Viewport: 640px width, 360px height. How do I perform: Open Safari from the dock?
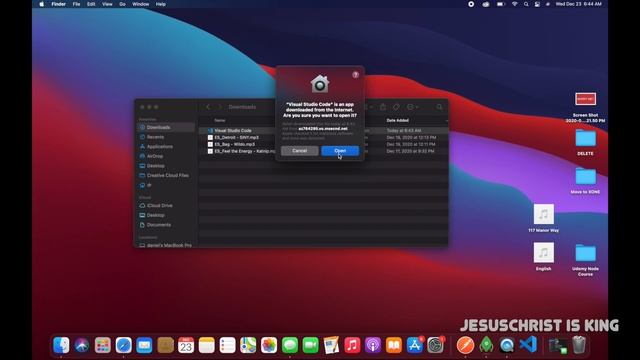point(123,345)
